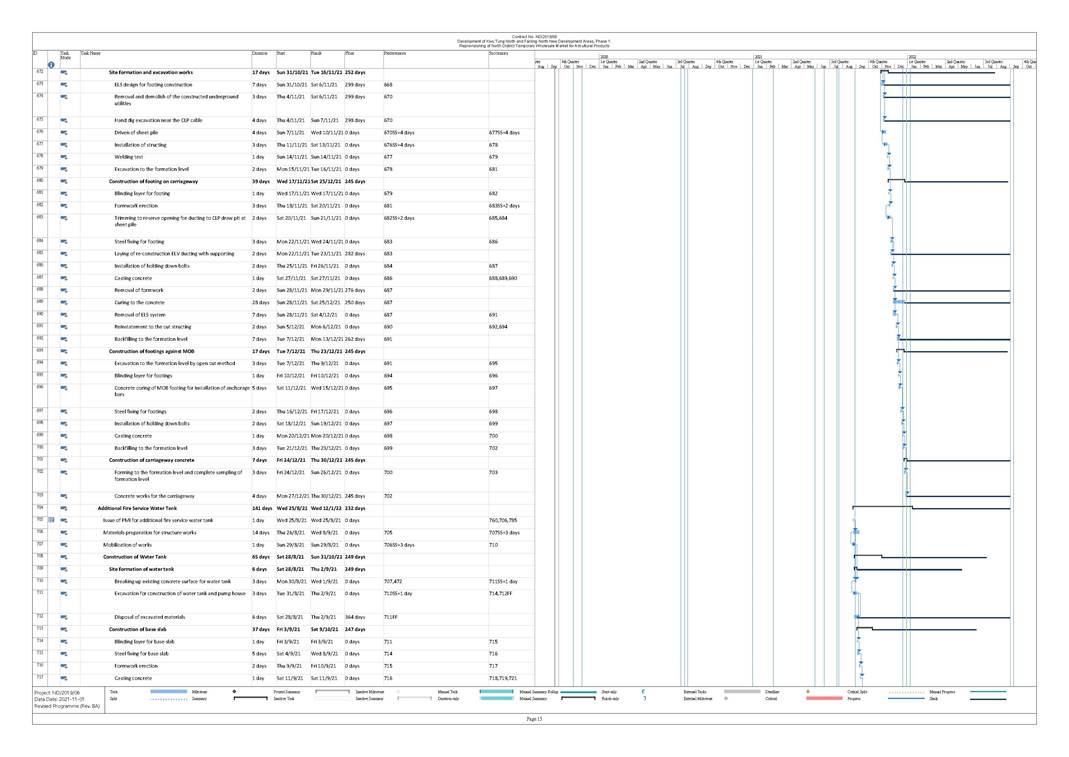Click task mode icon for Mobilization of works

point(63,544)
